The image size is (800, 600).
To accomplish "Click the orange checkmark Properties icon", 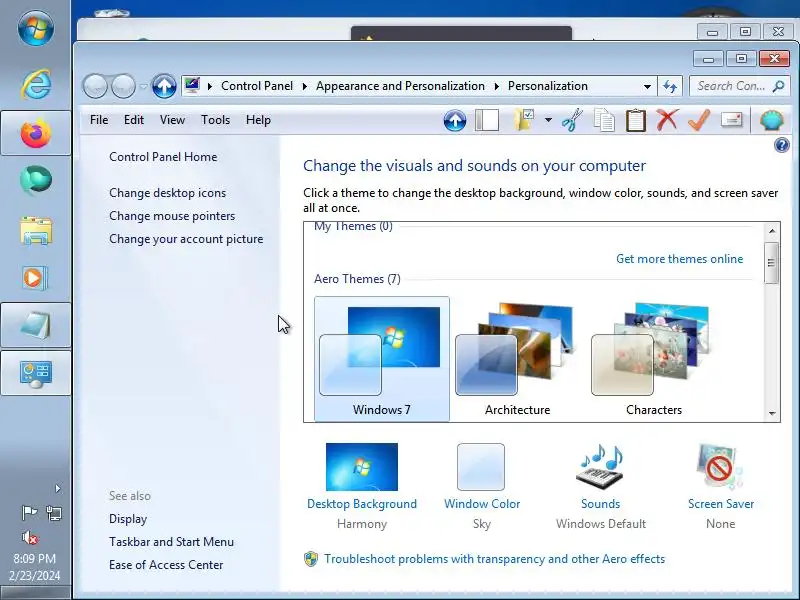I will click(699, 120).
